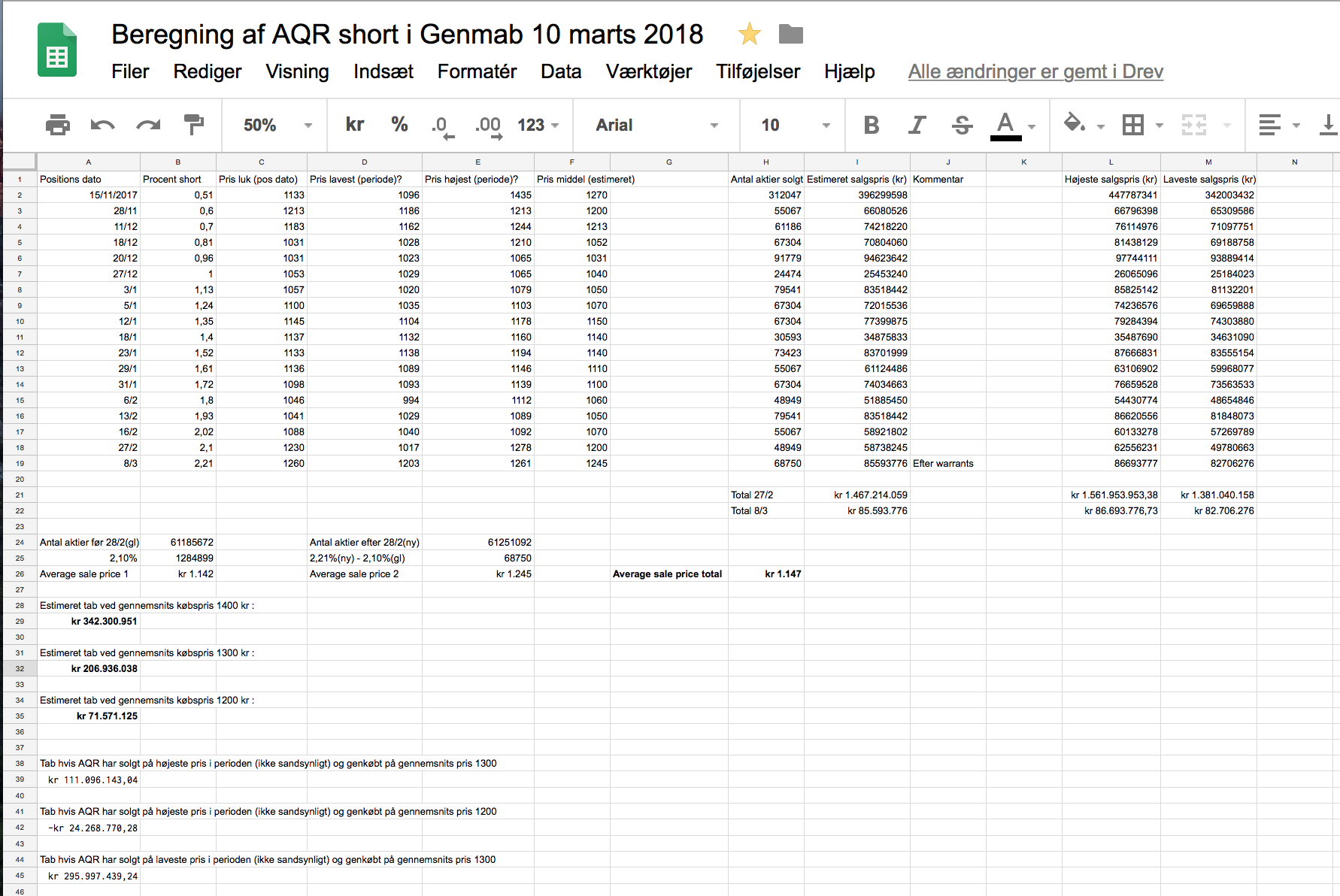Image resolution: width=1340 pixels, height=896 pixels.
Task: Select cell 'Procent short'
Action: click(178, 179)
